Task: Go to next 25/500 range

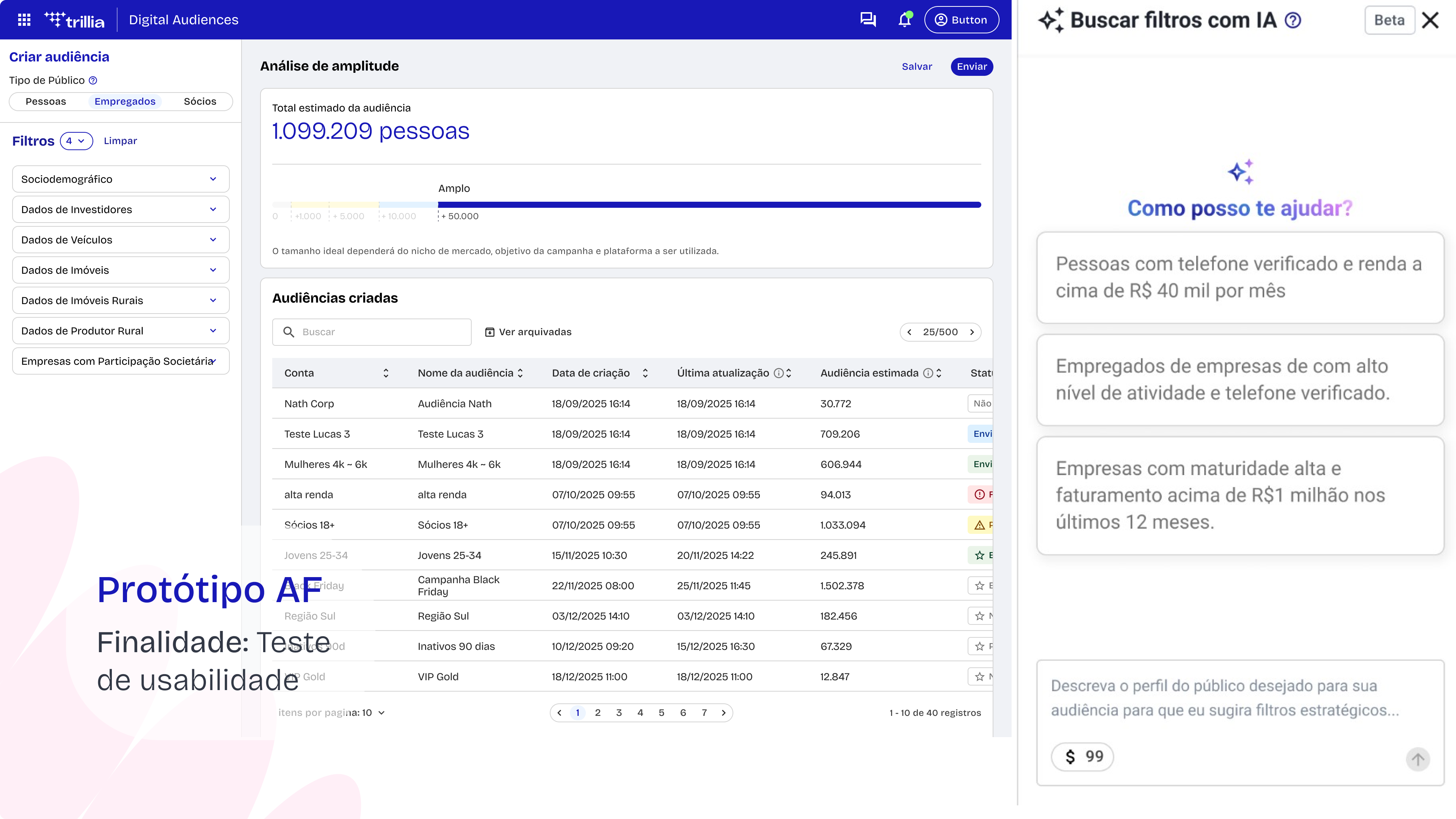Action: (x=972, y=332)
